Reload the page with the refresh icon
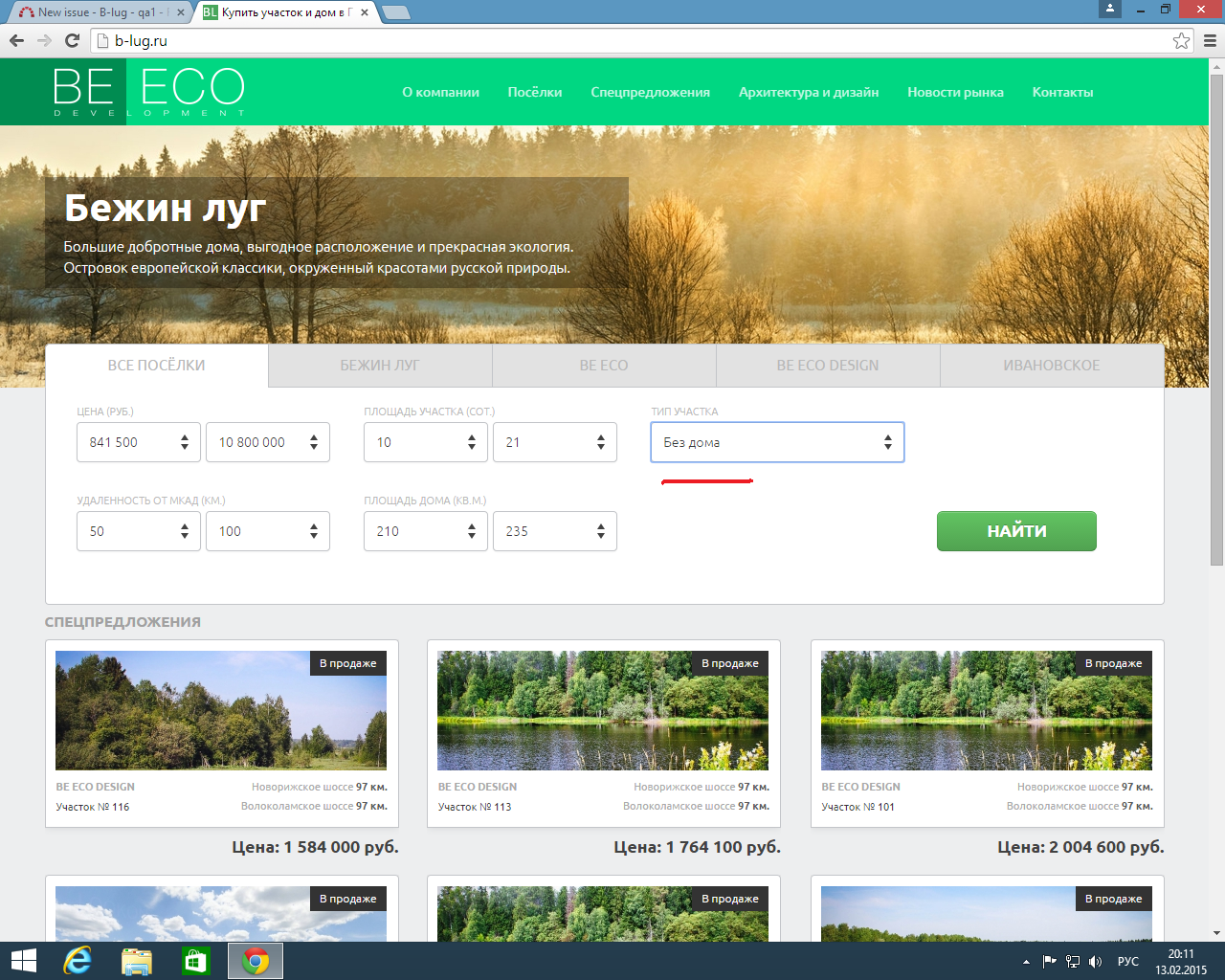This screenshot has height=980, width=1225. click(72, 40)
